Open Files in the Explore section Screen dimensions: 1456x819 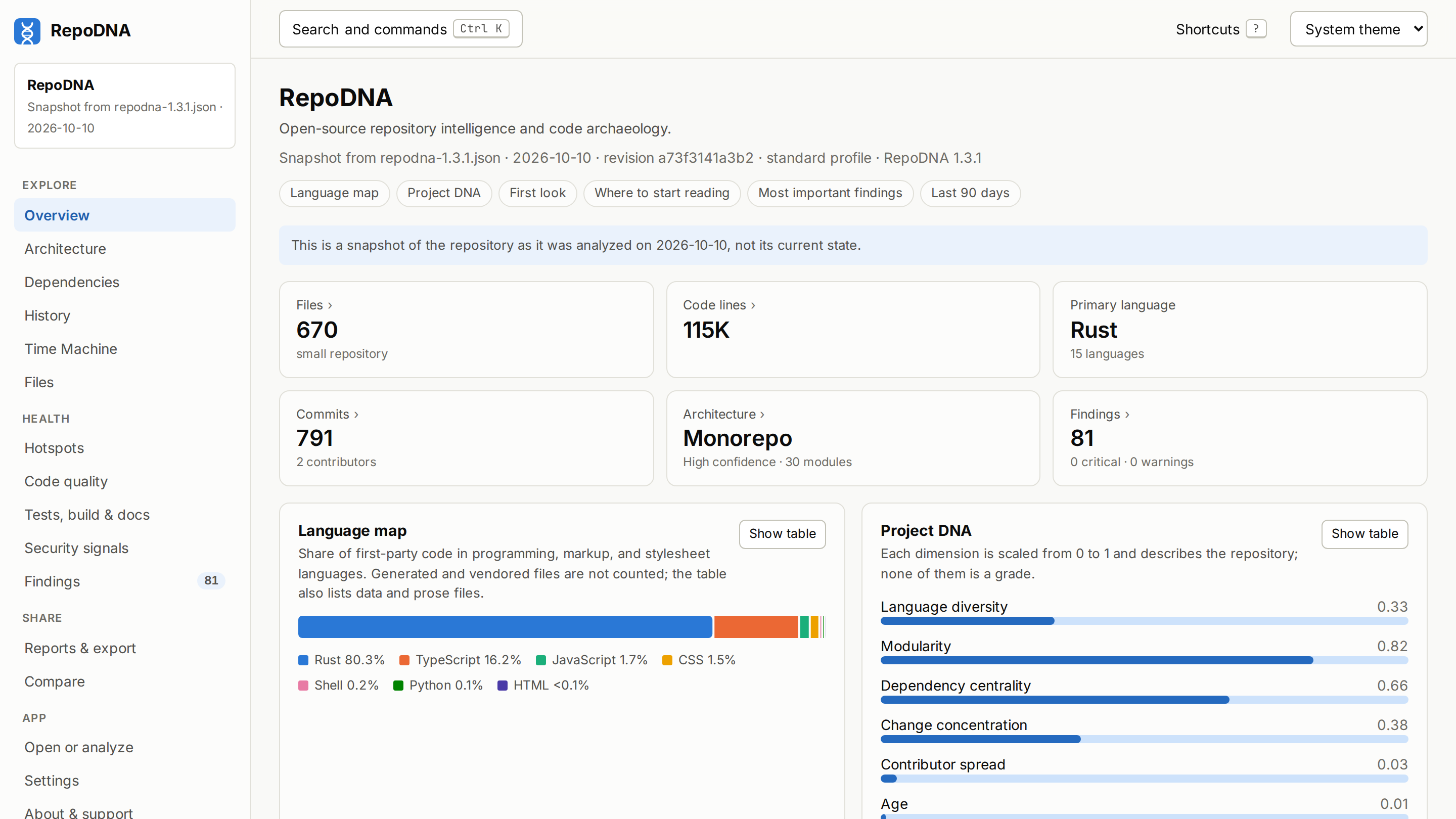(x=124, y=382)
